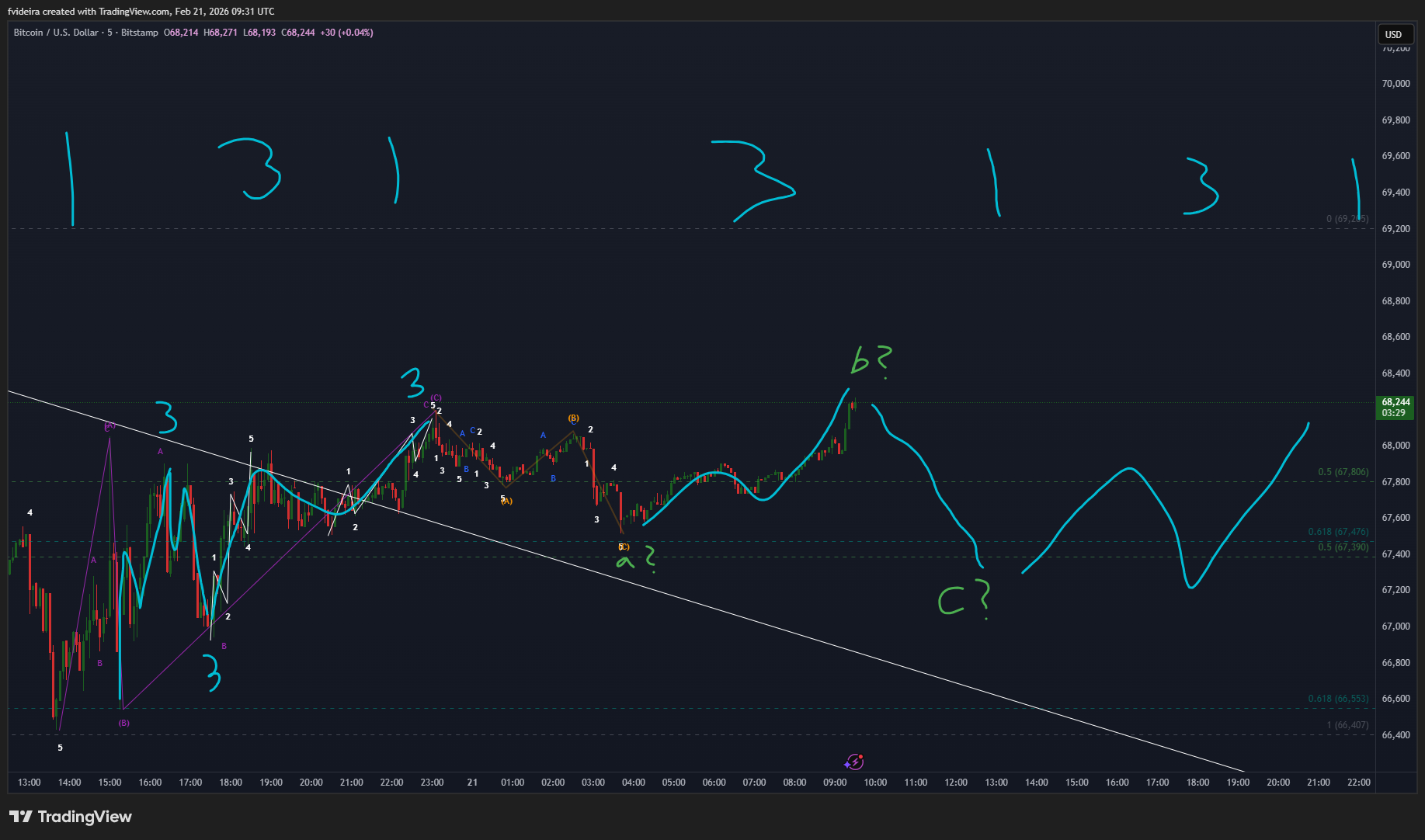The width and height of the screenshot is (1425, 840).
Task: Select the green c? wave annotation
Action: click(964, 600)
